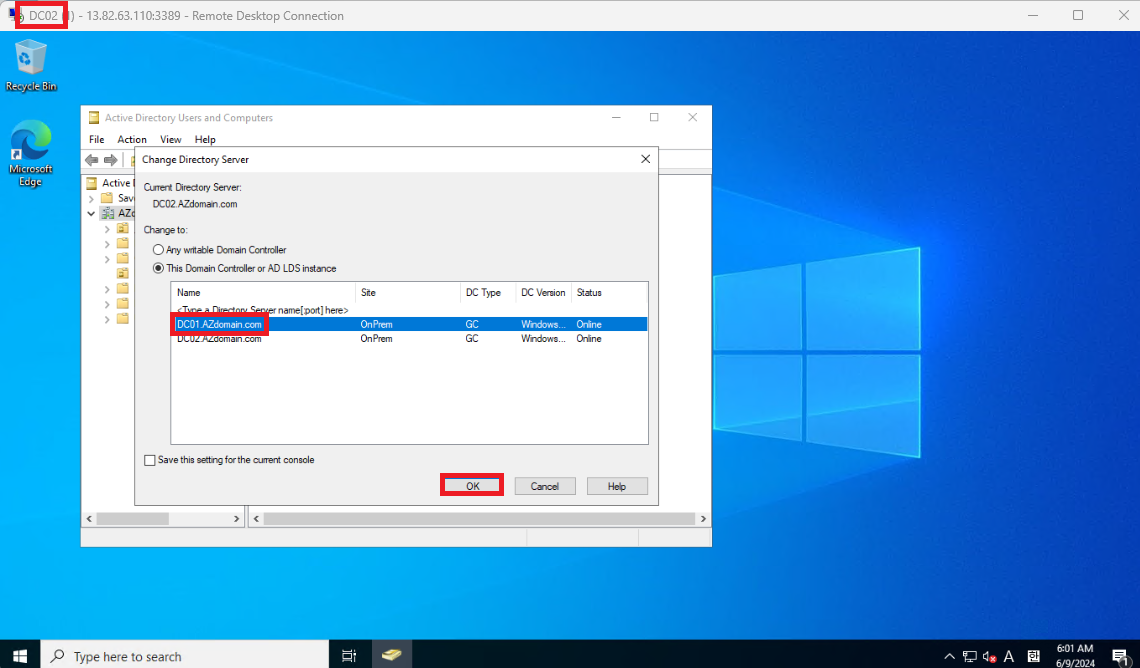1140x668 pixels.
Task: Click the taskbar search box
Action: click(185, 656)
